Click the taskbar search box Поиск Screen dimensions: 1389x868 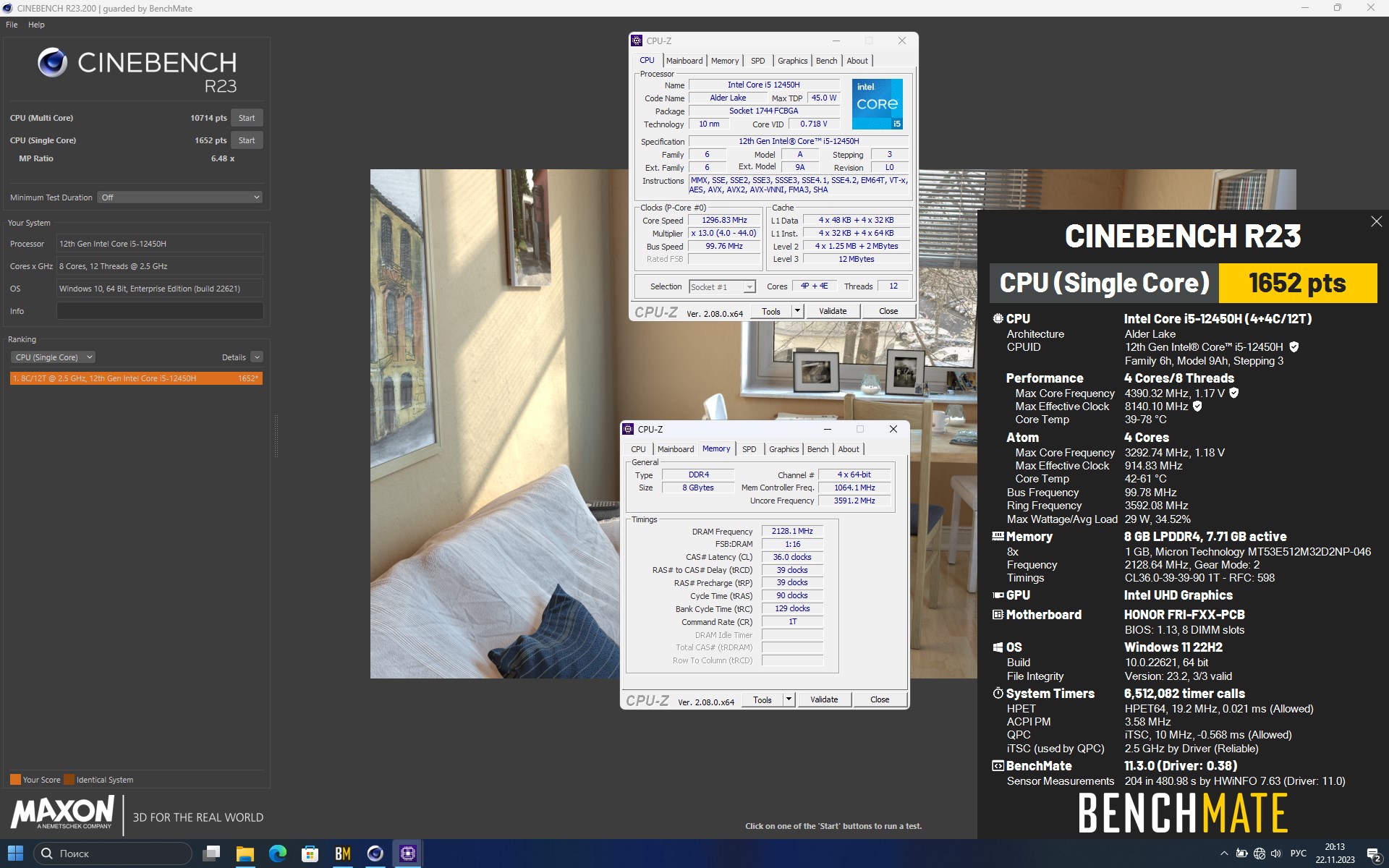tap(112, 854)
